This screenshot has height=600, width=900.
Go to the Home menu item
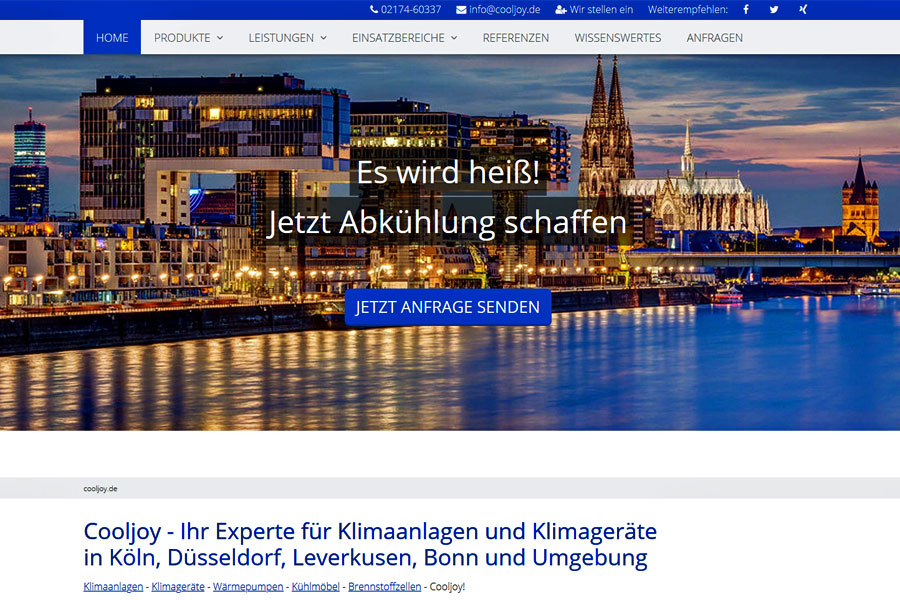[x=112, y=38]
